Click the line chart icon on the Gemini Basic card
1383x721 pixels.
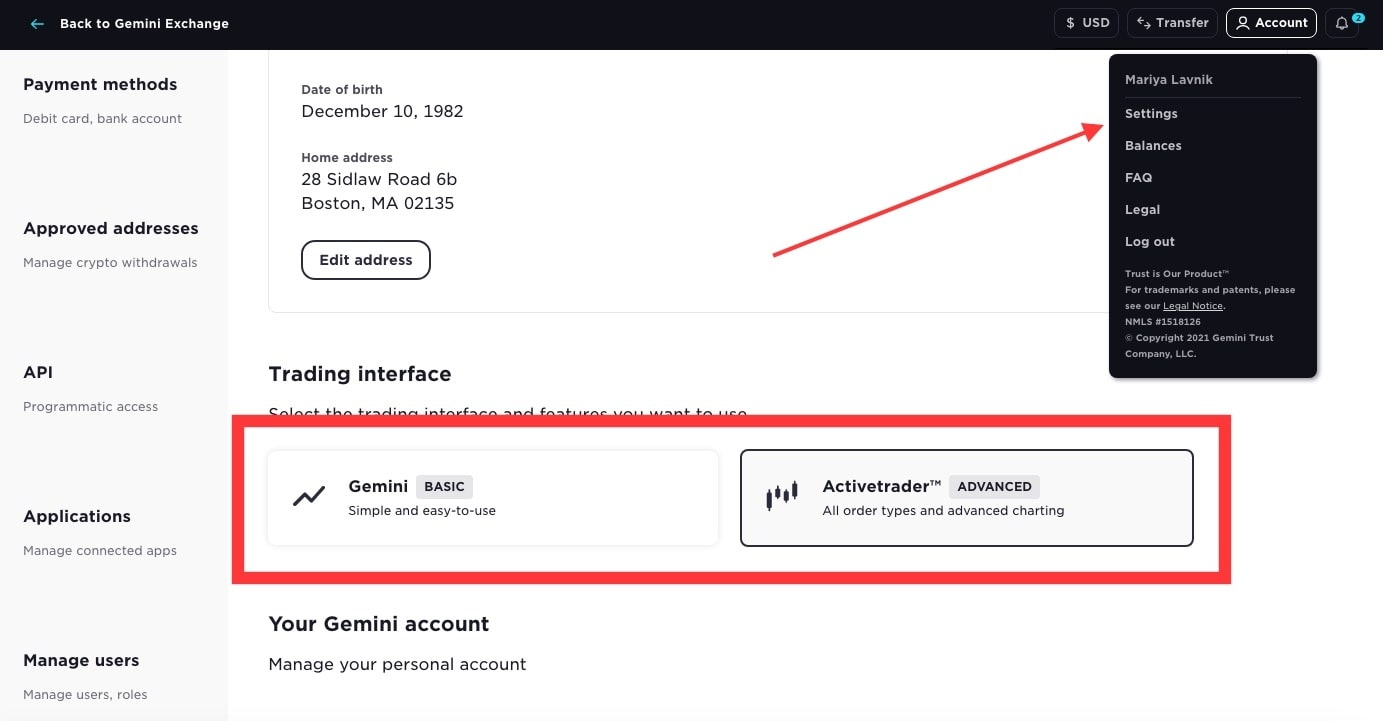click(x=309, y=495)
